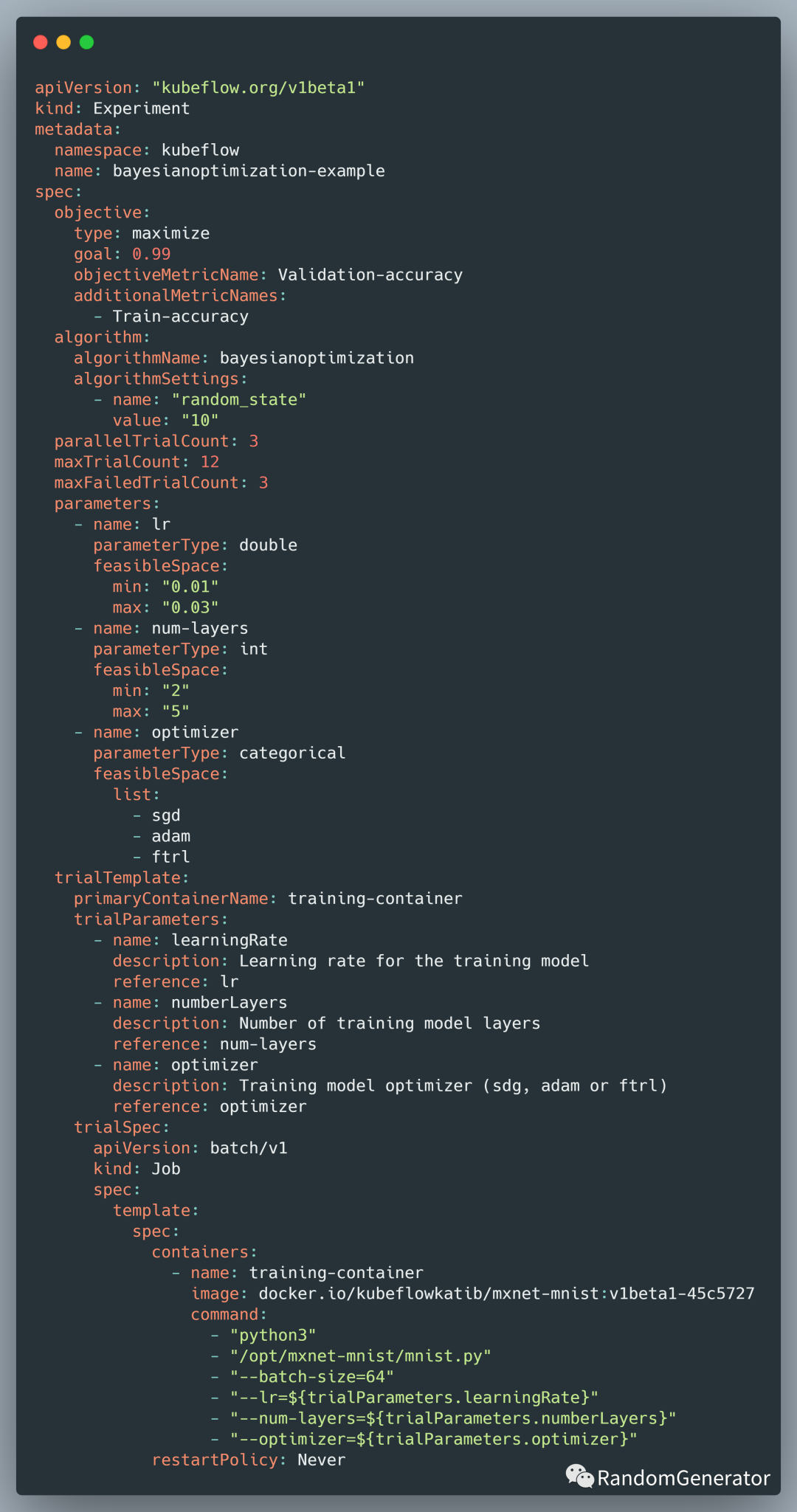Screen dimensions: 797x1512
Task: Click the red close dot
Action: (41, 42)
